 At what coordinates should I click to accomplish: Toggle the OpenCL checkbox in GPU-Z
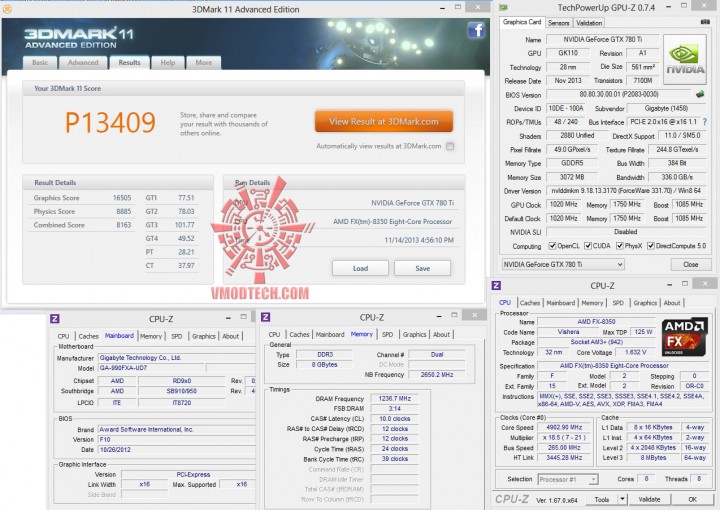point(552,246)
